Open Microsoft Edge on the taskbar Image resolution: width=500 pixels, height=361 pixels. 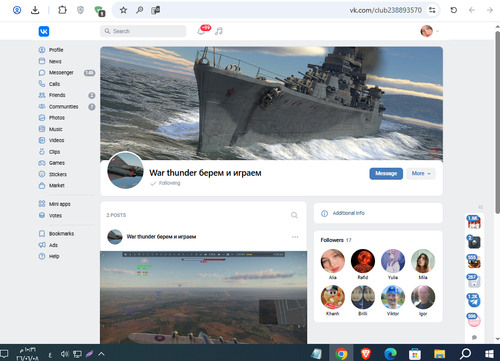coord(390,353)
